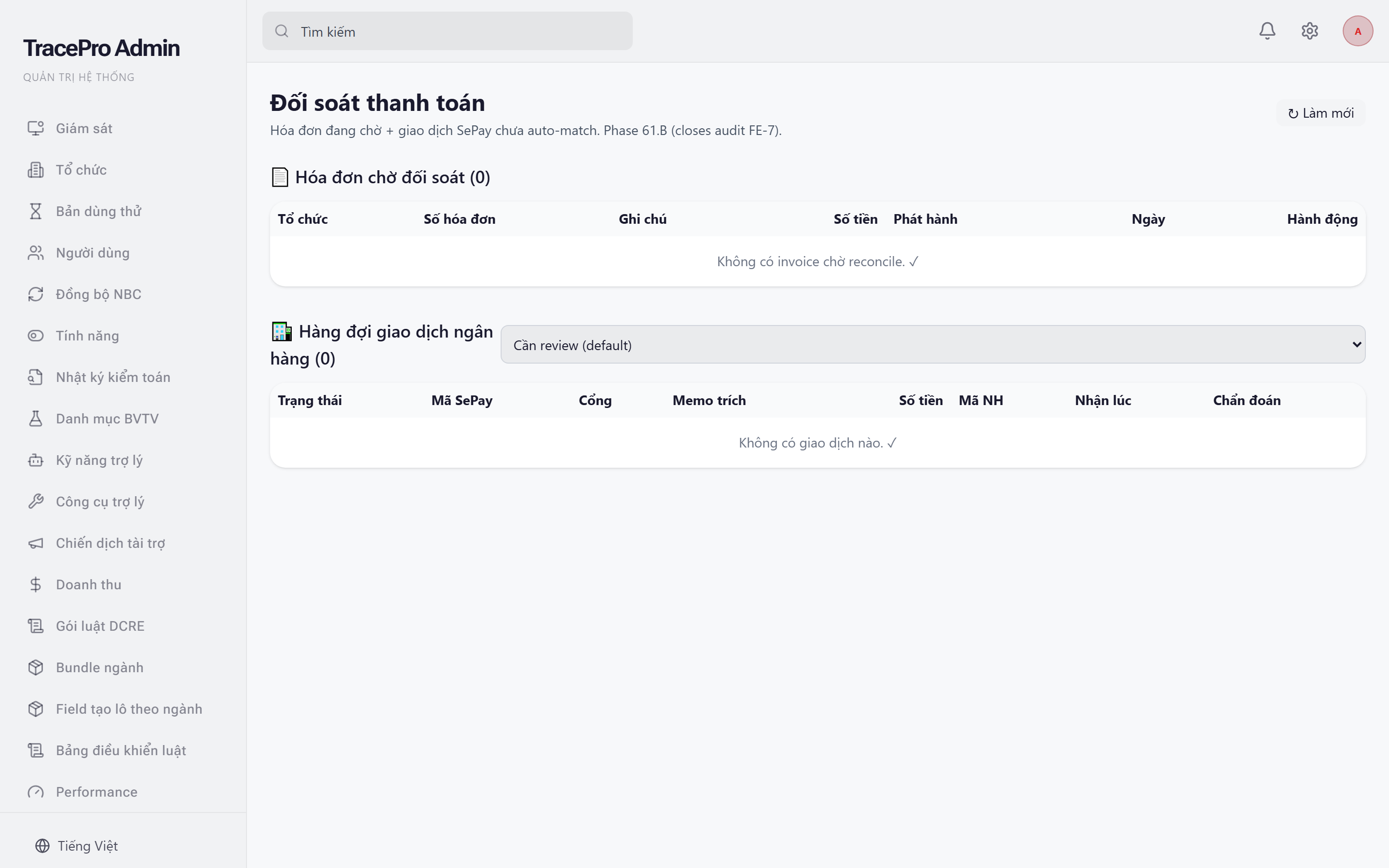Click the user avatar A

pyautogui.click(x=1358, y=31)
